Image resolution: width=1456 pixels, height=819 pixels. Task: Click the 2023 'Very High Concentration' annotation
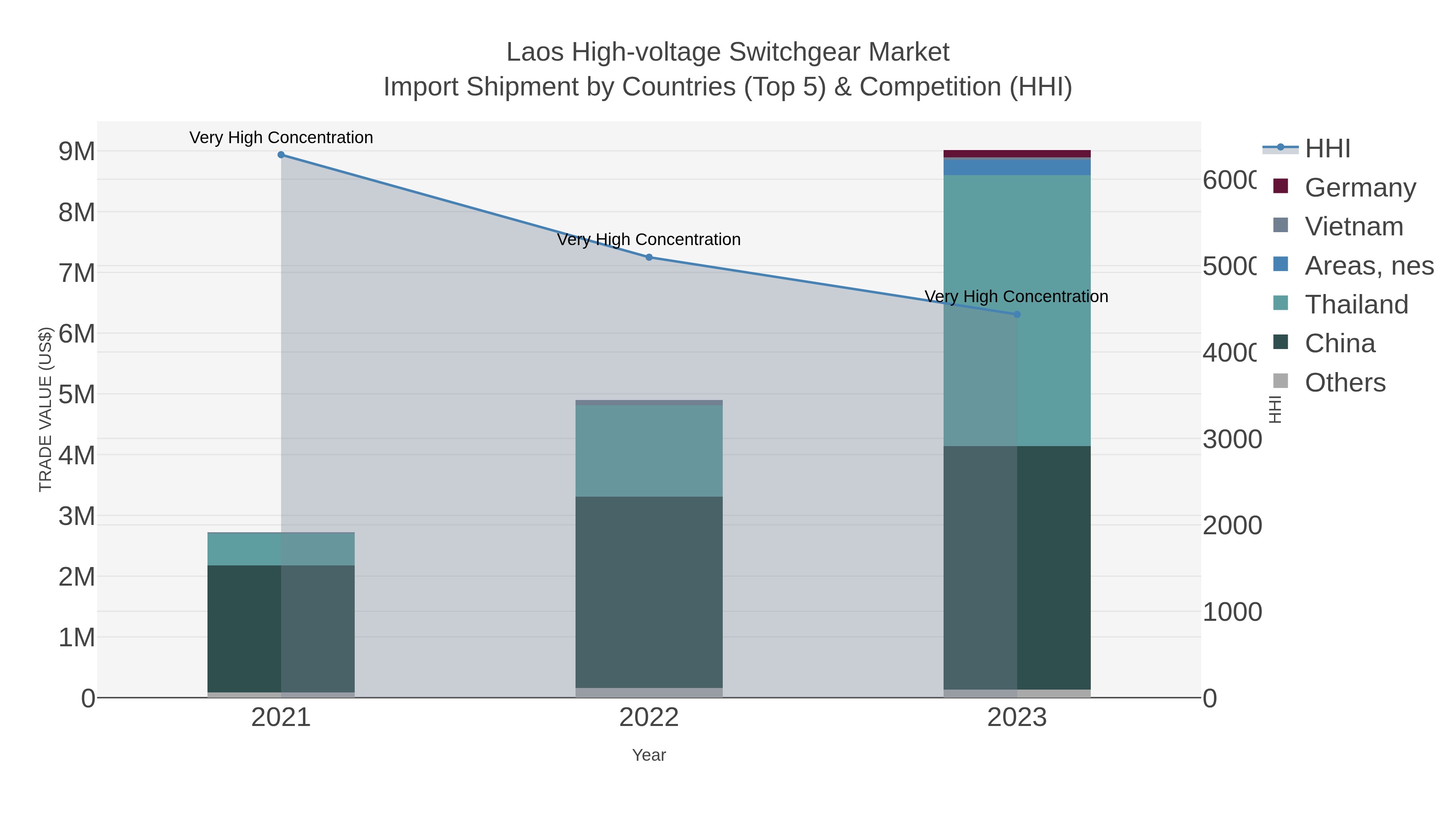pos(1017,296)
